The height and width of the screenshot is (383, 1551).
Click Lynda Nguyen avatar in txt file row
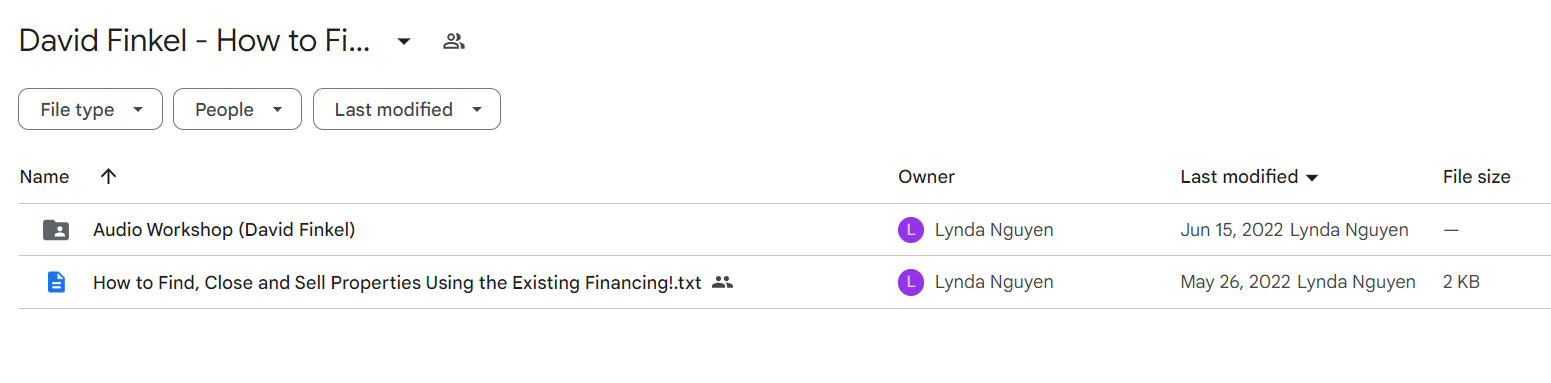[x=910, y=282]
